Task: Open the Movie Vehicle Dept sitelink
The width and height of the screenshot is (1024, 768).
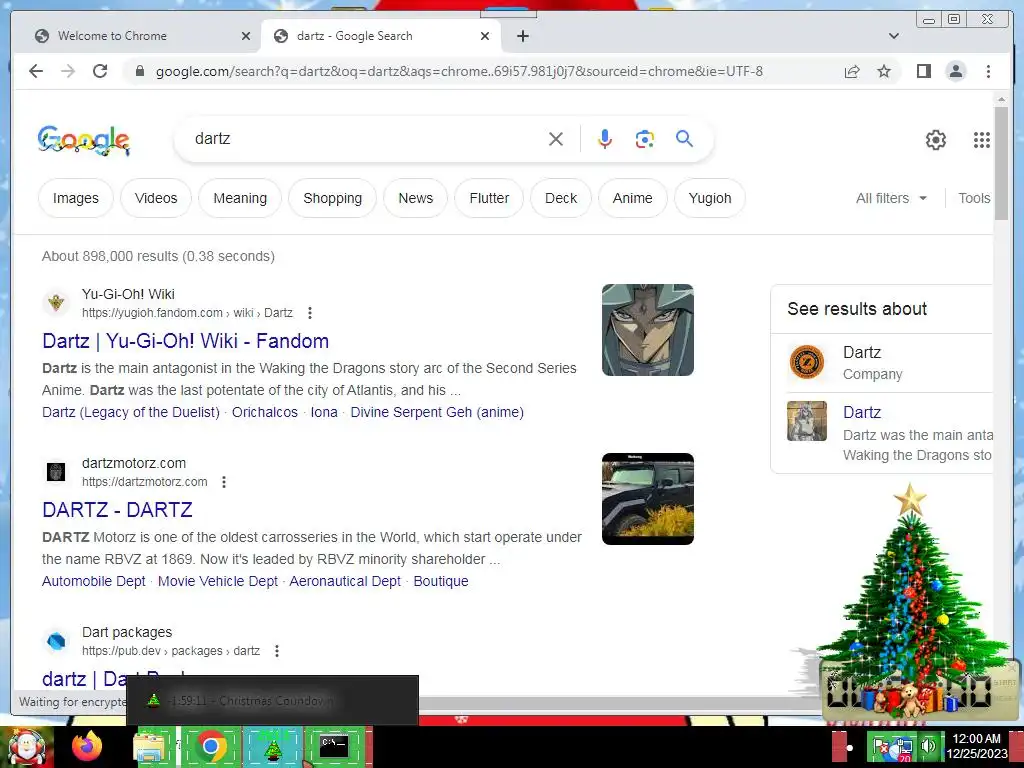Action: [x=217, y=581]
